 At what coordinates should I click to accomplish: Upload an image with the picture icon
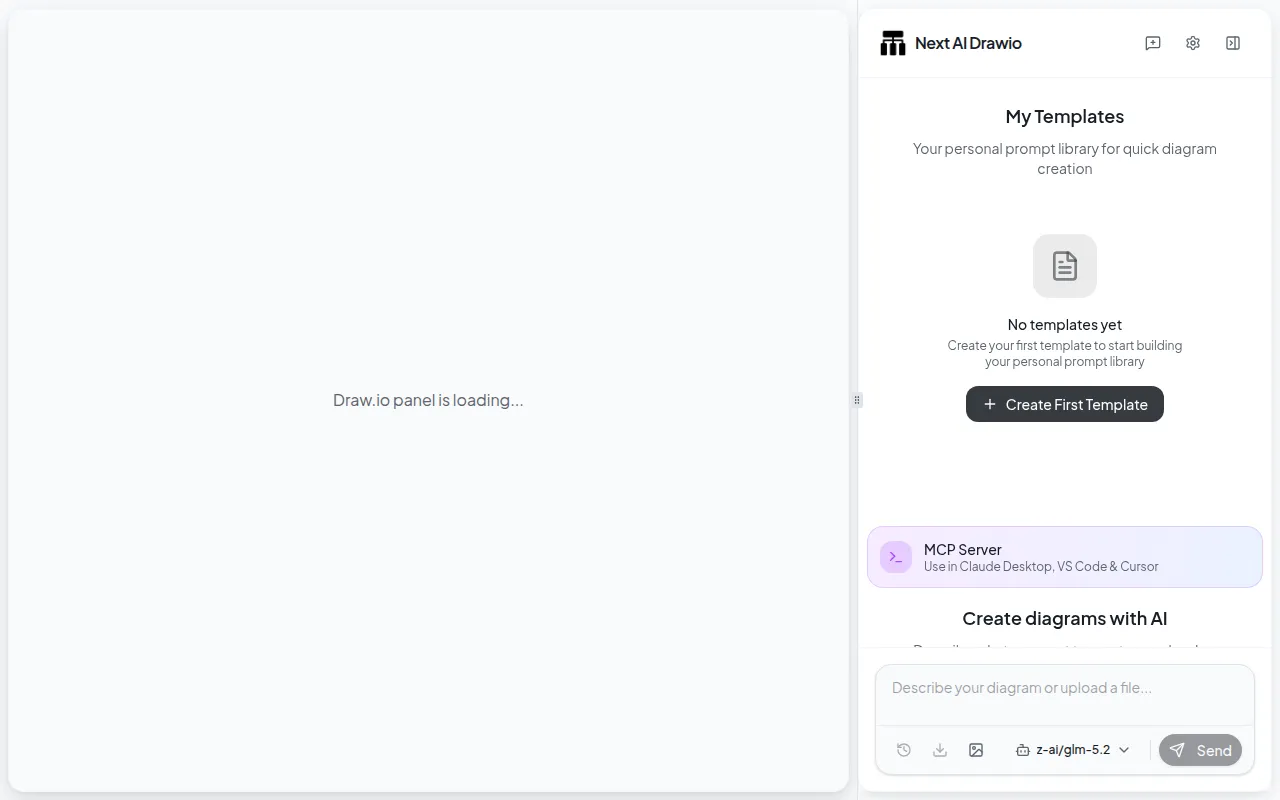(x=976, y=750)
